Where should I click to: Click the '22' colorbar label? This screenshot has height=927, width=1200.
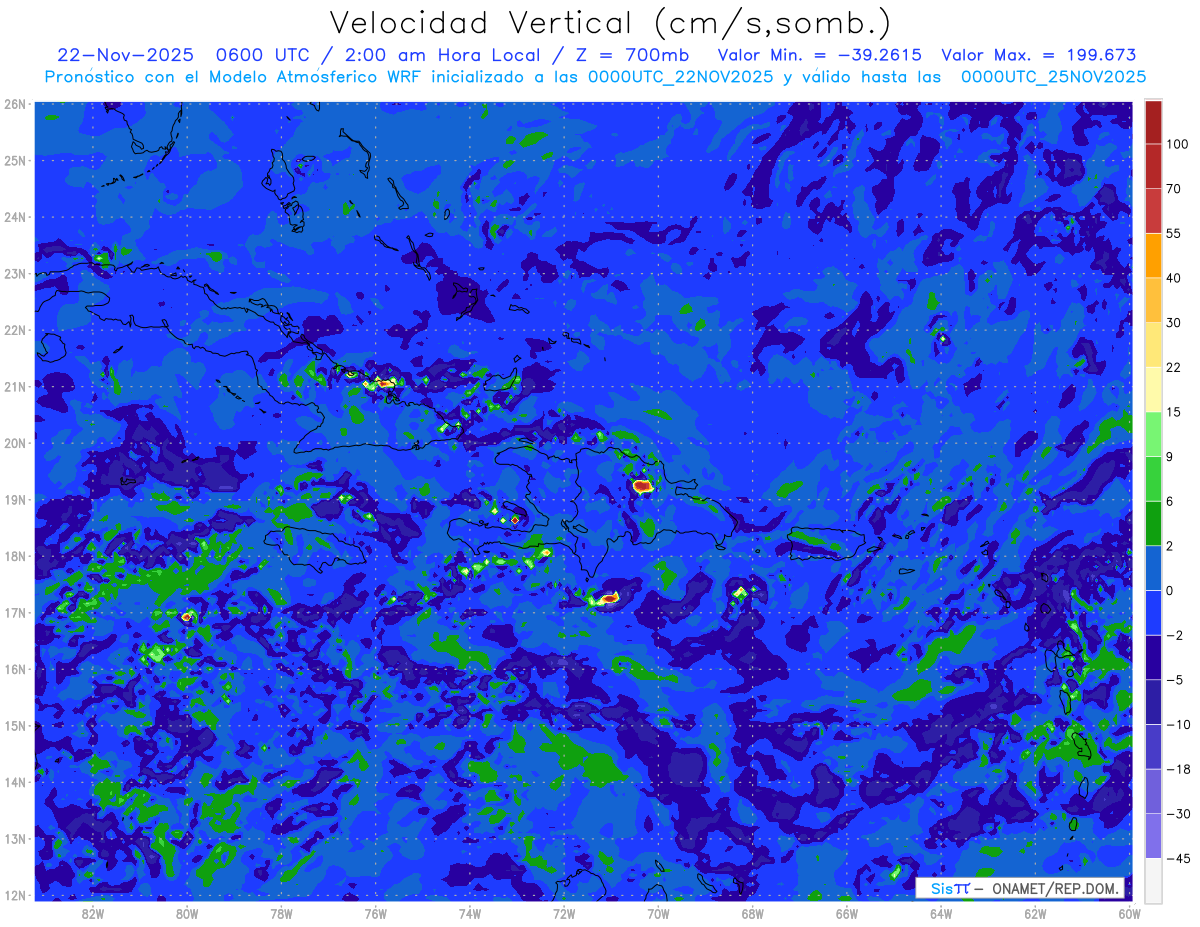pos(1174,367)
